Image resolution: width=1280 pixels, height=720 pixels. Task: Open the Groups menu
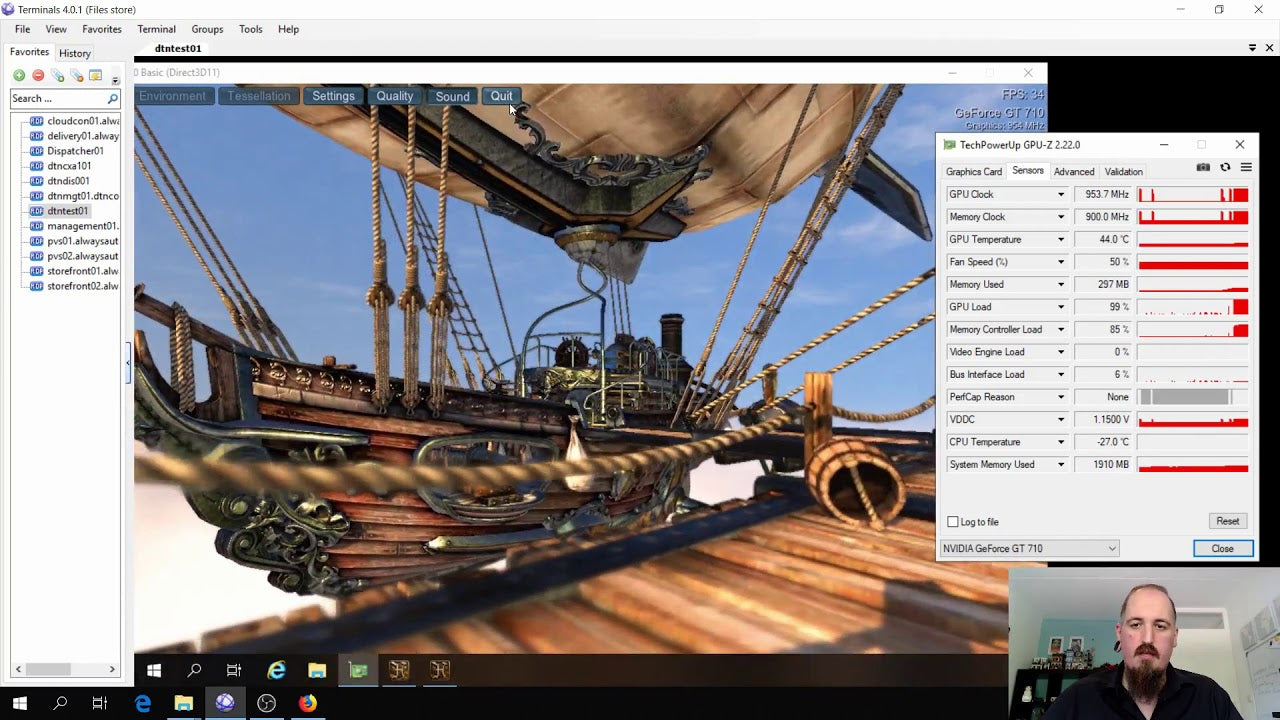(207, 29)
